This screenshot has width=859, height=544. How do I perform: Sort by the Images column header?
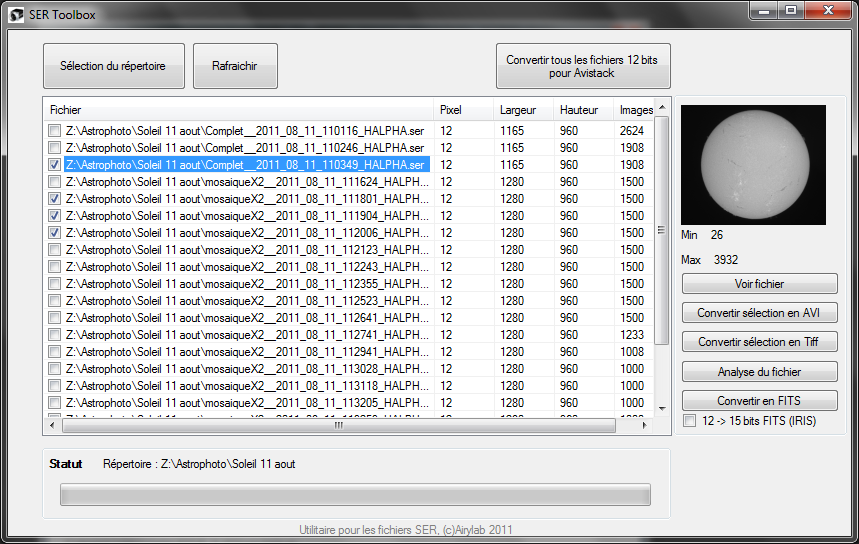coord(634,110)
